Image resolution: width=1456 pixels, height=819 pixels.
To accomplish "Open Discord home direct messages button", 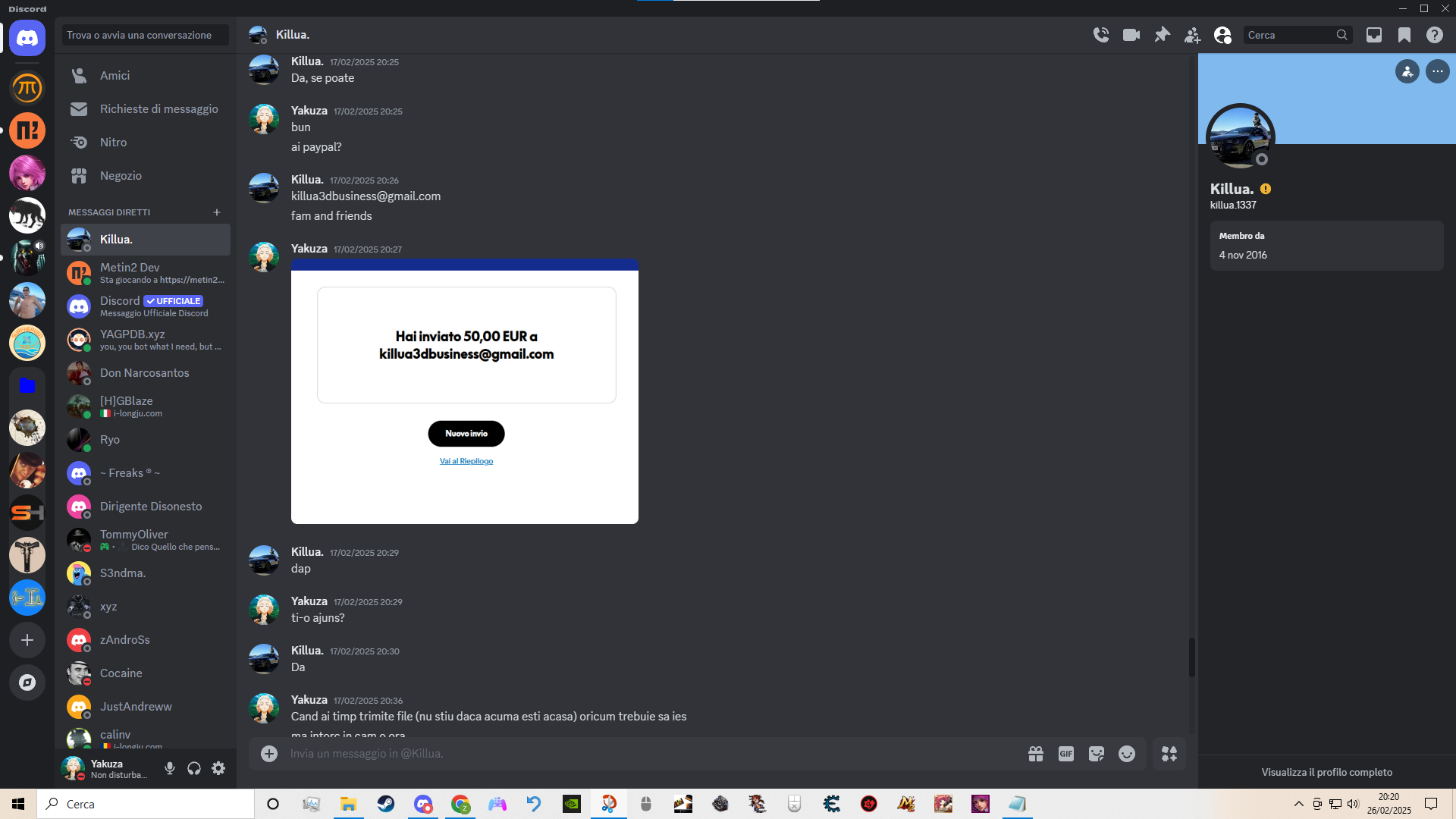I will (27, 38).
